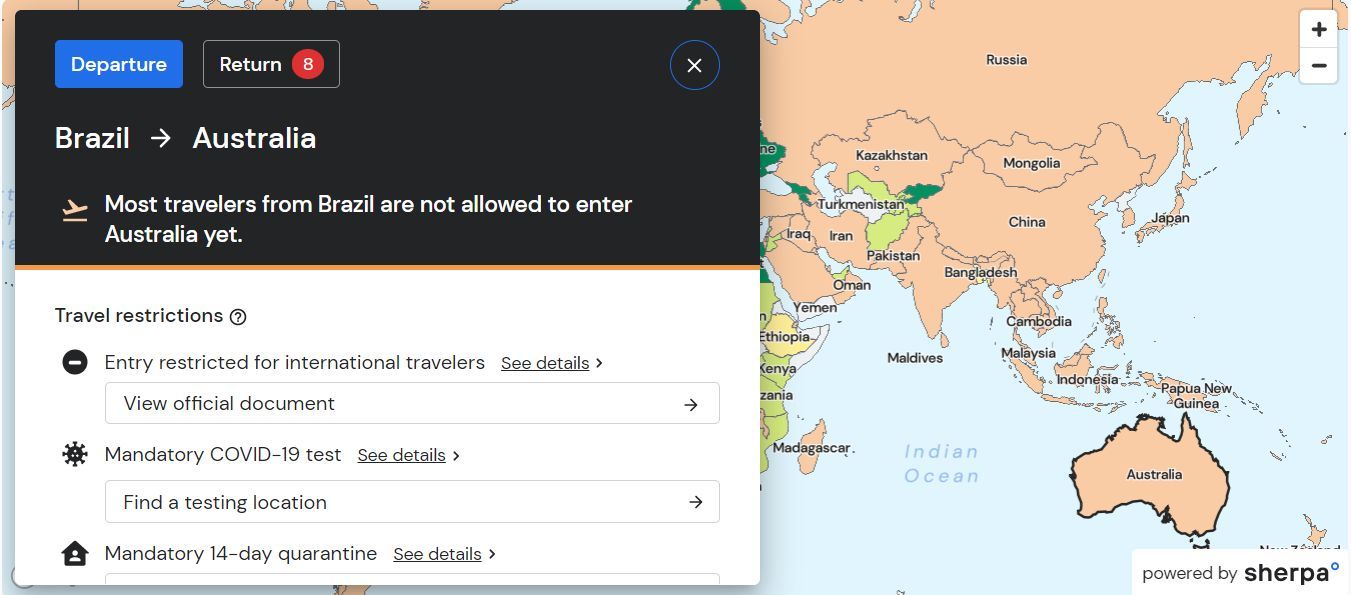The width and height of the screenshot is (1351, 595).
Task: Select Australia on the map
Action: 1154,475
